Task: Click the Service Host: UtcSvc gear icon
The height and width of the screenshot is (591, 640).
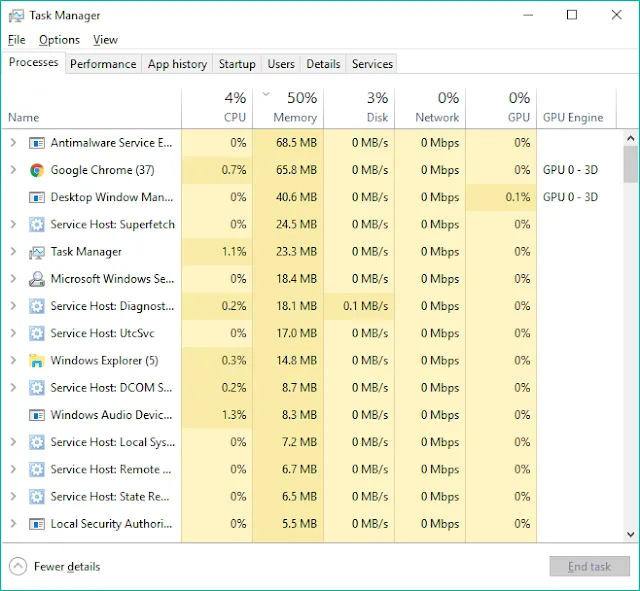Action: point(37,333)
